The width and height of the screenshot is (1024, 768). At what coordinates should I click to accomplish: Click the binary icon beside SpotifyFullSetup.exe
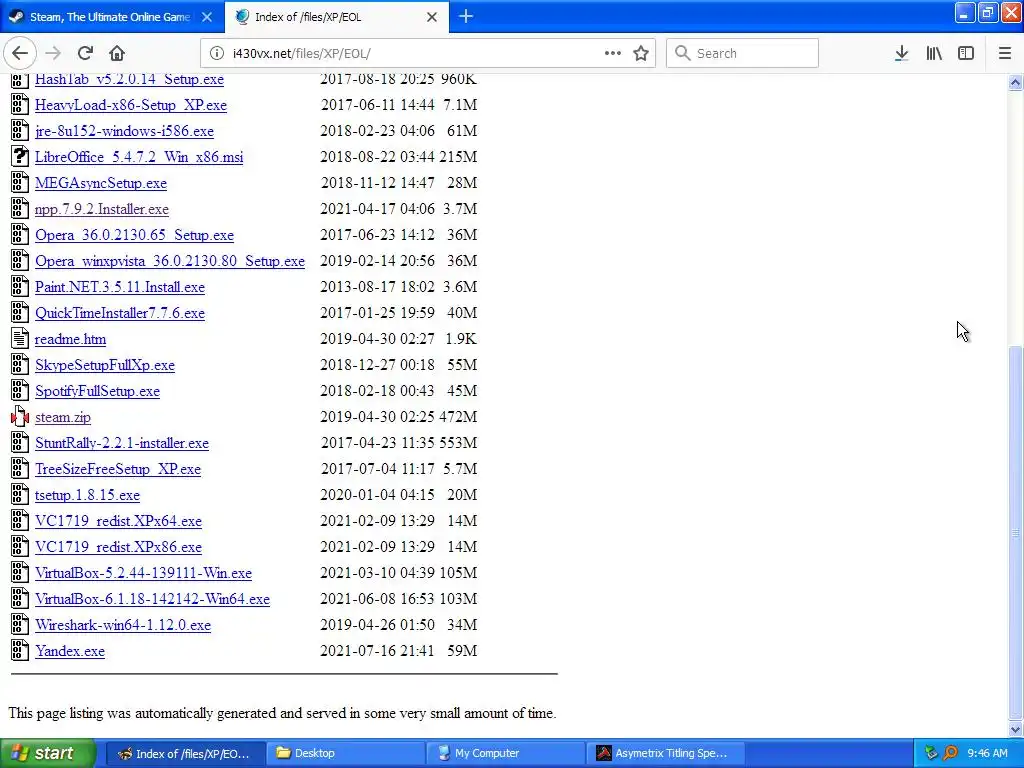[x=20, y=391]
